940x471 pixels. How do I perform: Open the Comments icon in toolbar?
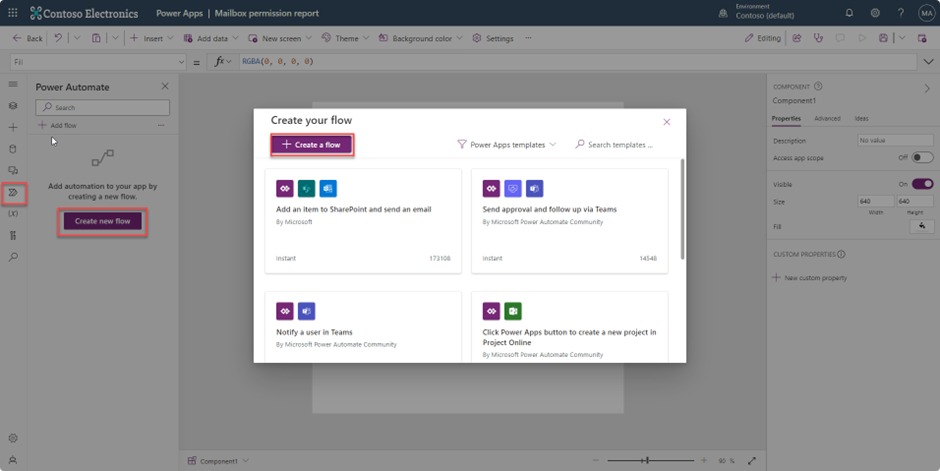pyautogui.click(x=840, y=38)
